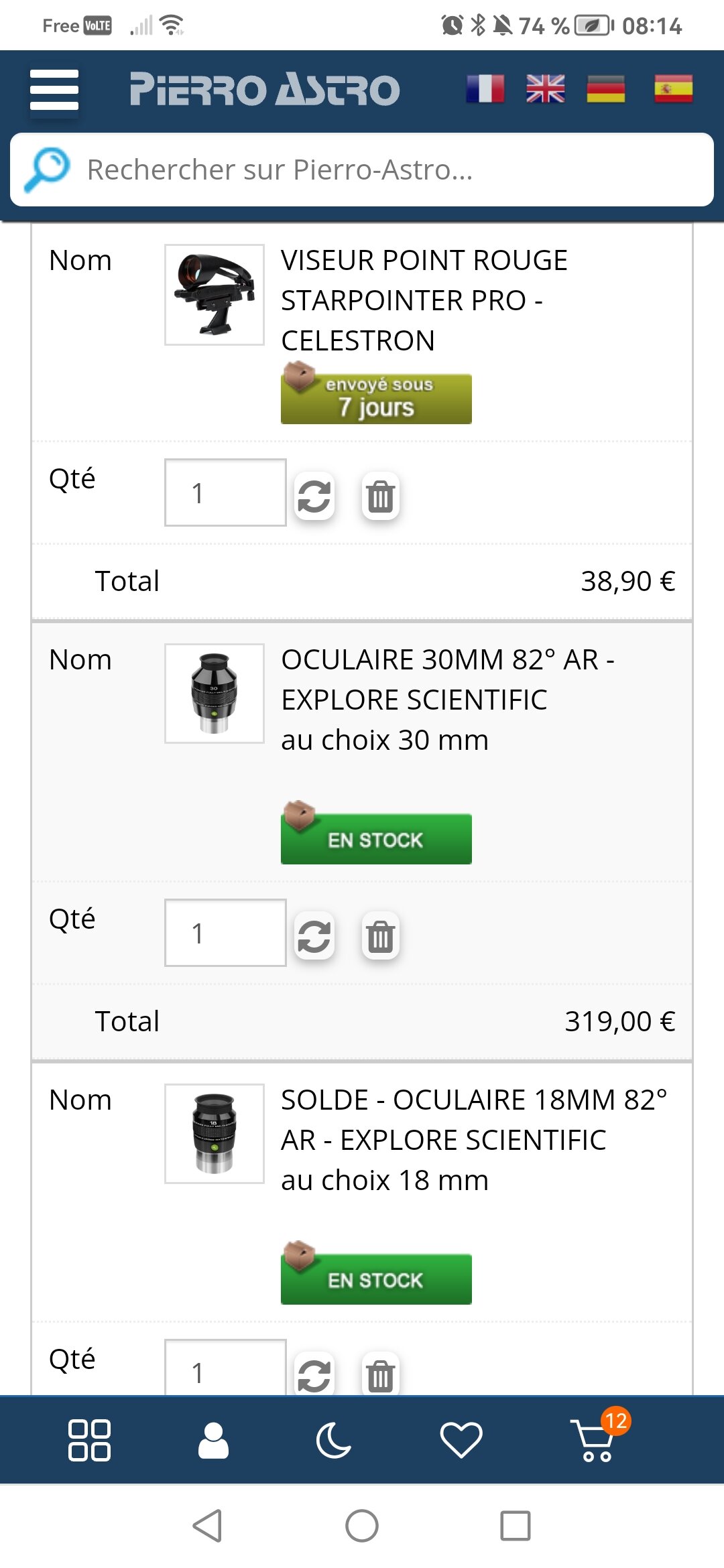Remove 30mm oculaire from cart
724x1568 pixels.
pos(380,936)
